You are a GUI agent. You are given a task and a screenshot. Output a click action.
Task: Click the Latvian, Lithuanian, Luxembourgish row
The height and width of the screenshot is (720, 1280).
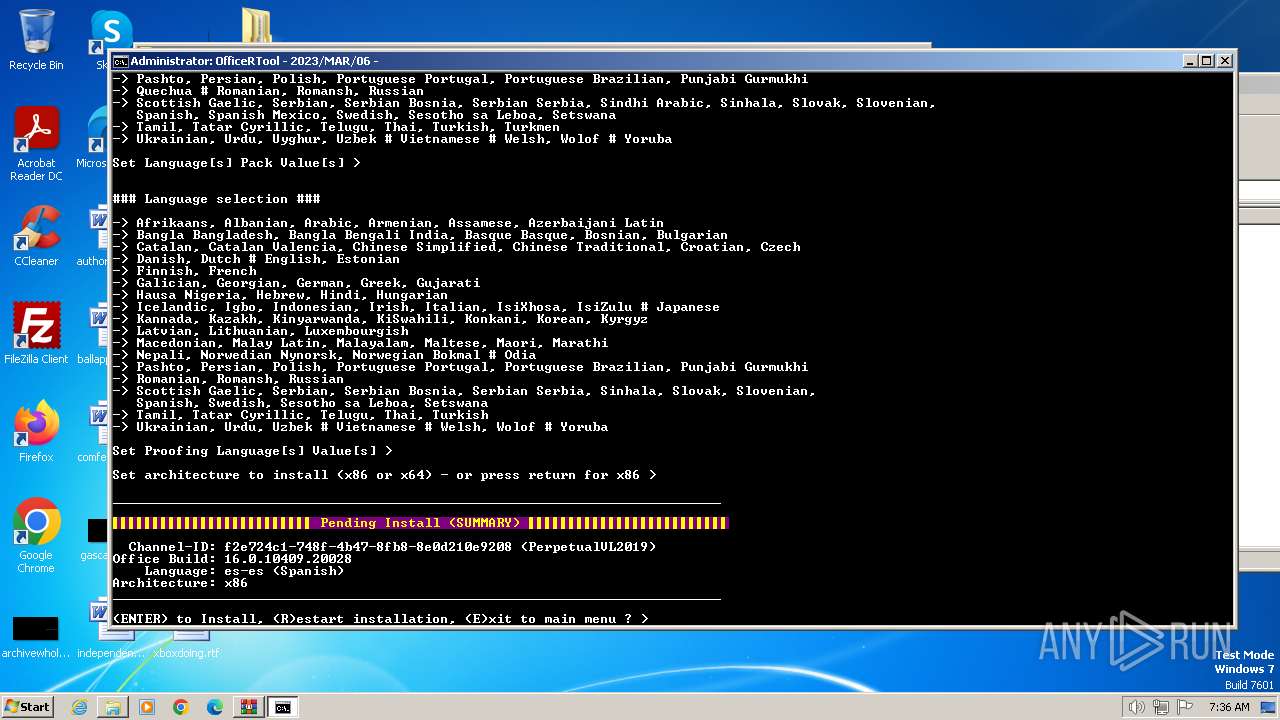260,331
